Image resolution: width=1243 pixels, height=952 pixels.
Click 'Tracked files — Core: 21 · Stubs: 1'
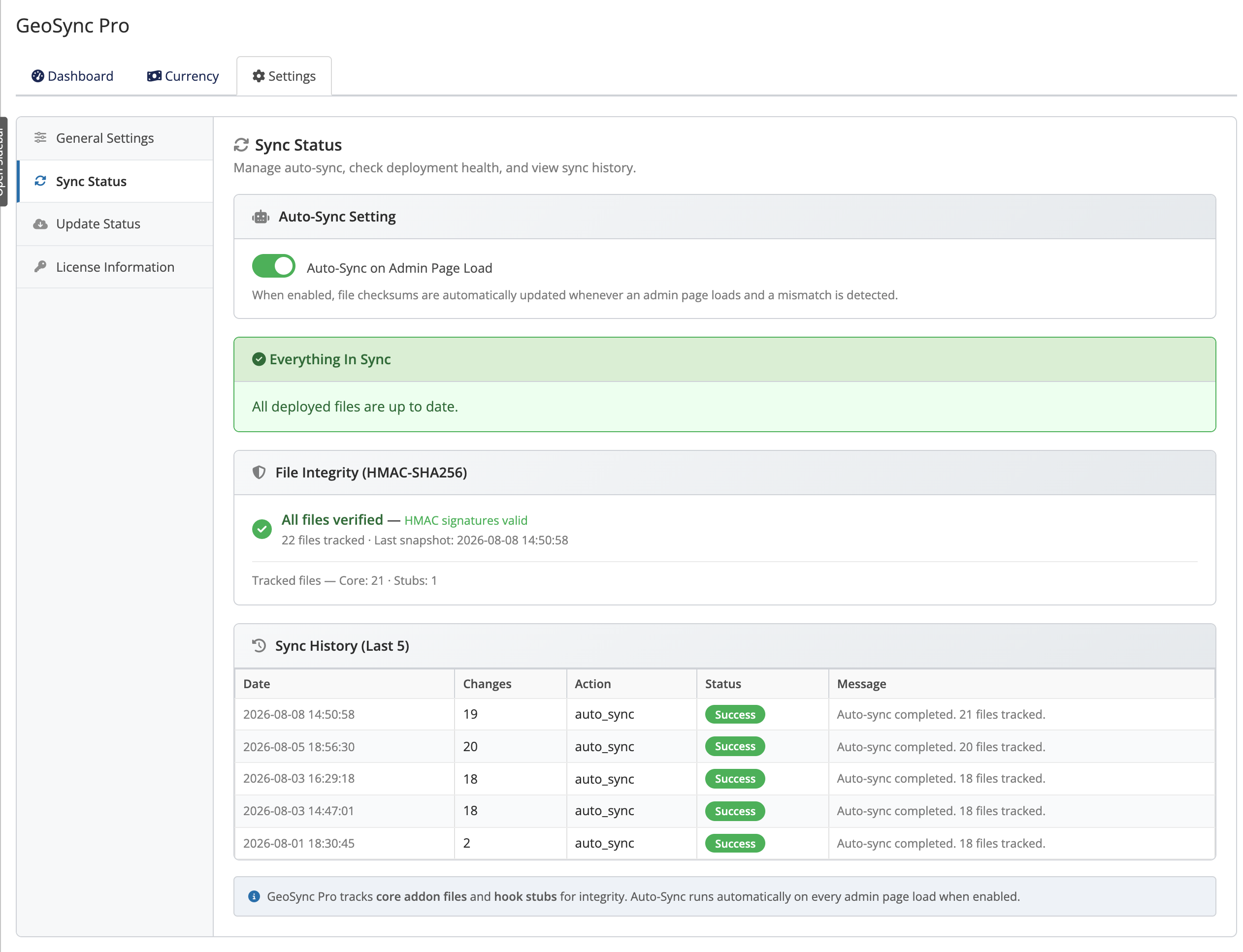pyautogui.click(x=344, y=580)
